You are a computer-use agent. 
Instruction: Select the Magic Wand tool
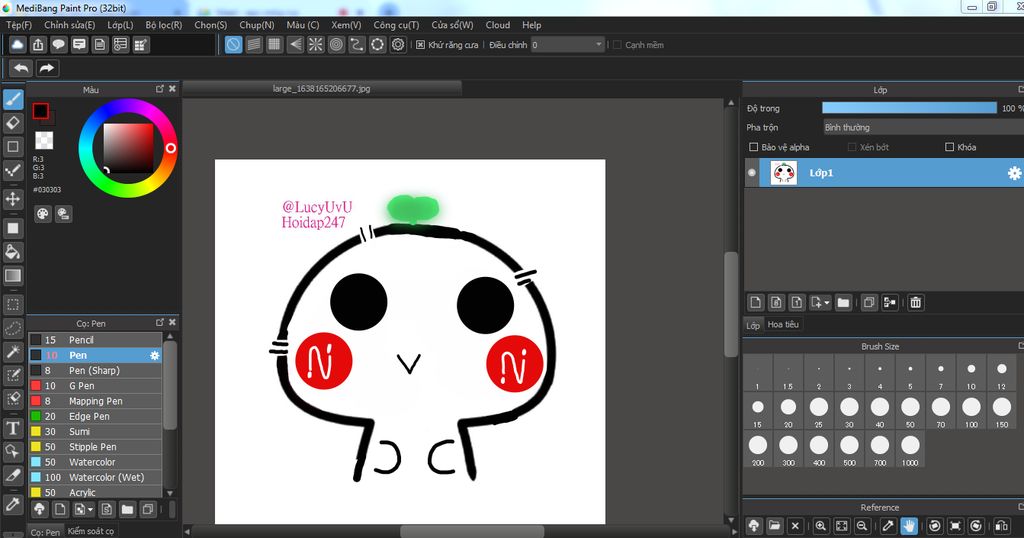pyautogui.click(x=13, y=351)
